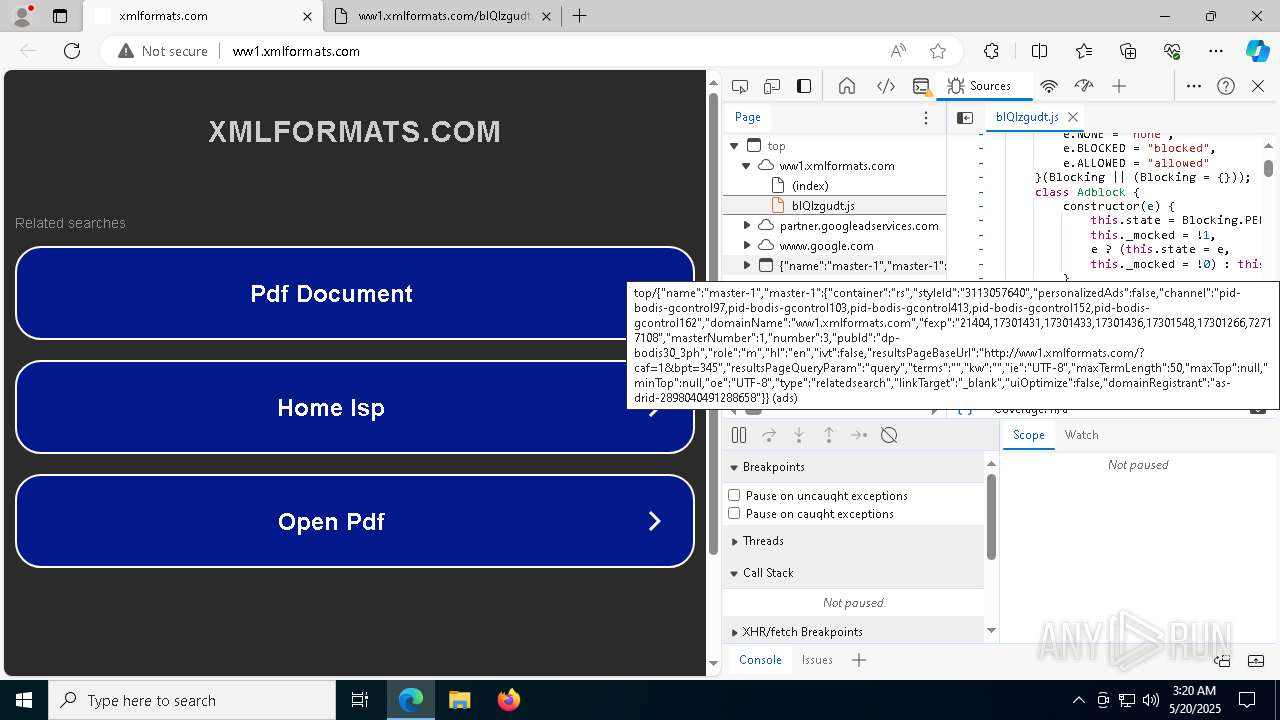Refresh the page
This screenshot has width=1280, height=720.
pos(72,51)
